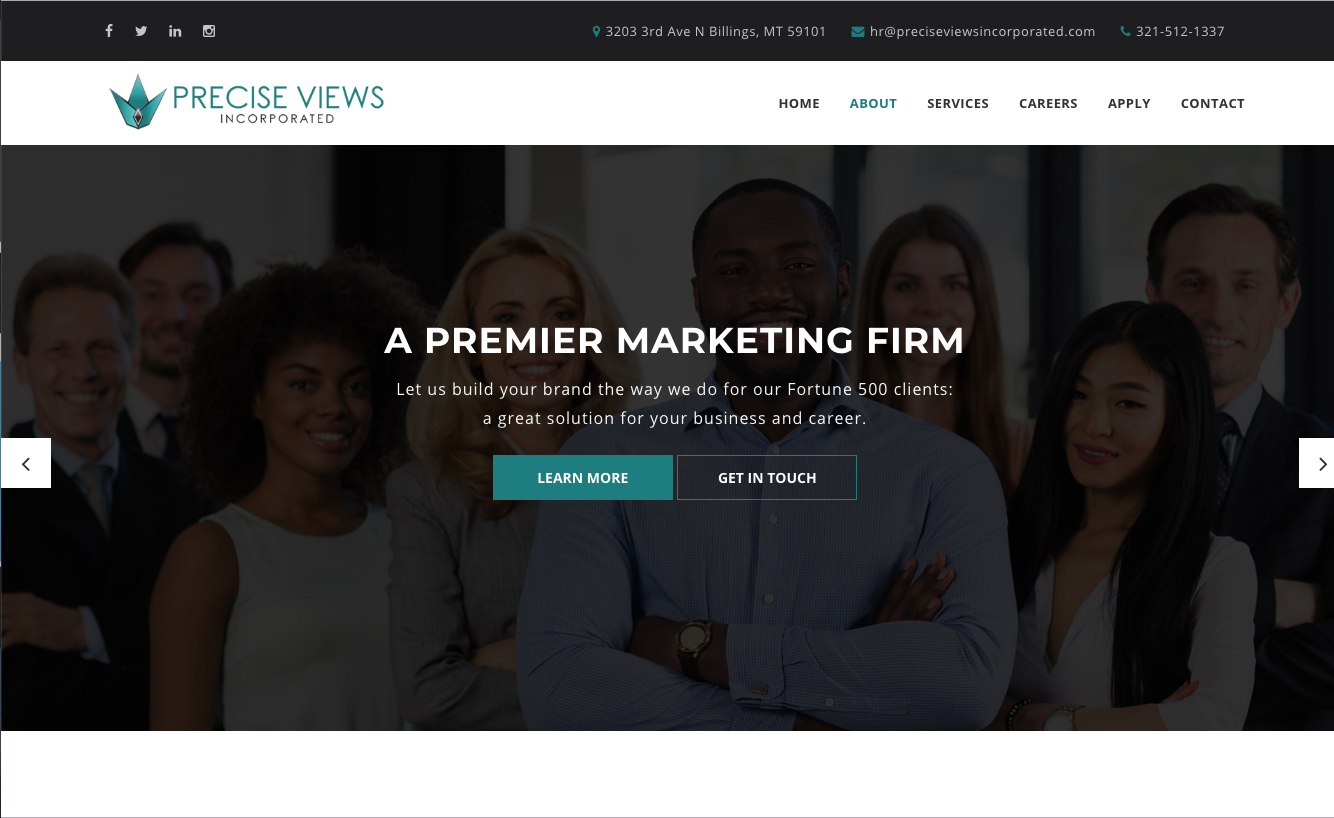Open the Instagram social icon
The image size is (1334, 818).
209,31
